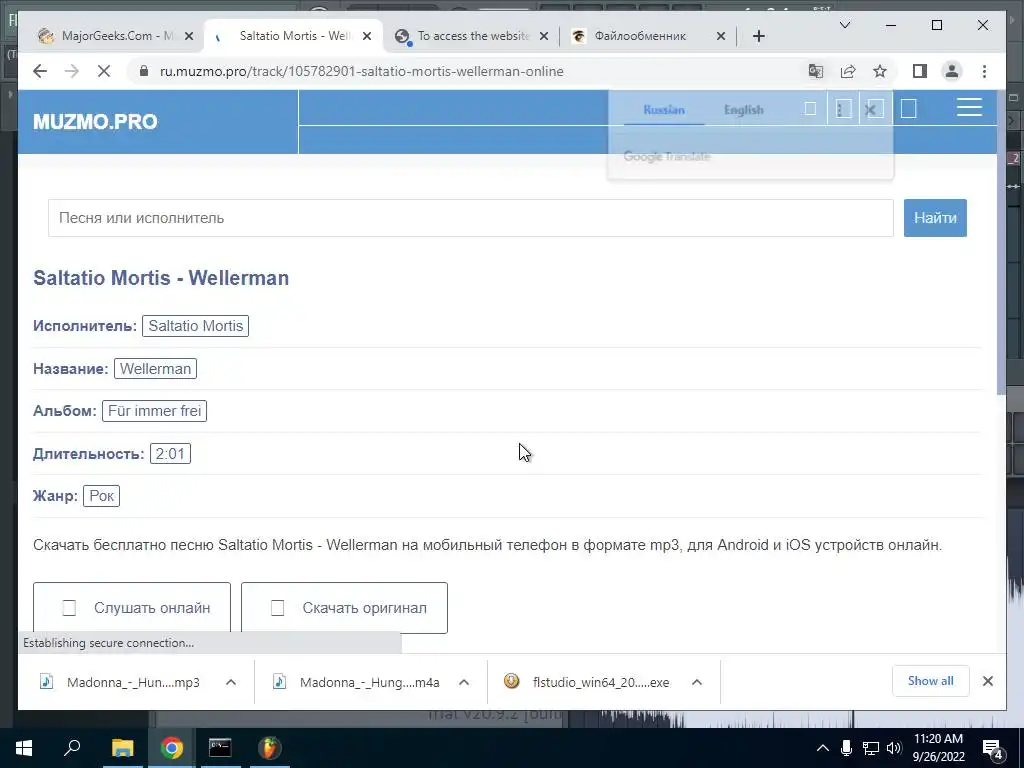Click the address bar URL

point(361,71)
